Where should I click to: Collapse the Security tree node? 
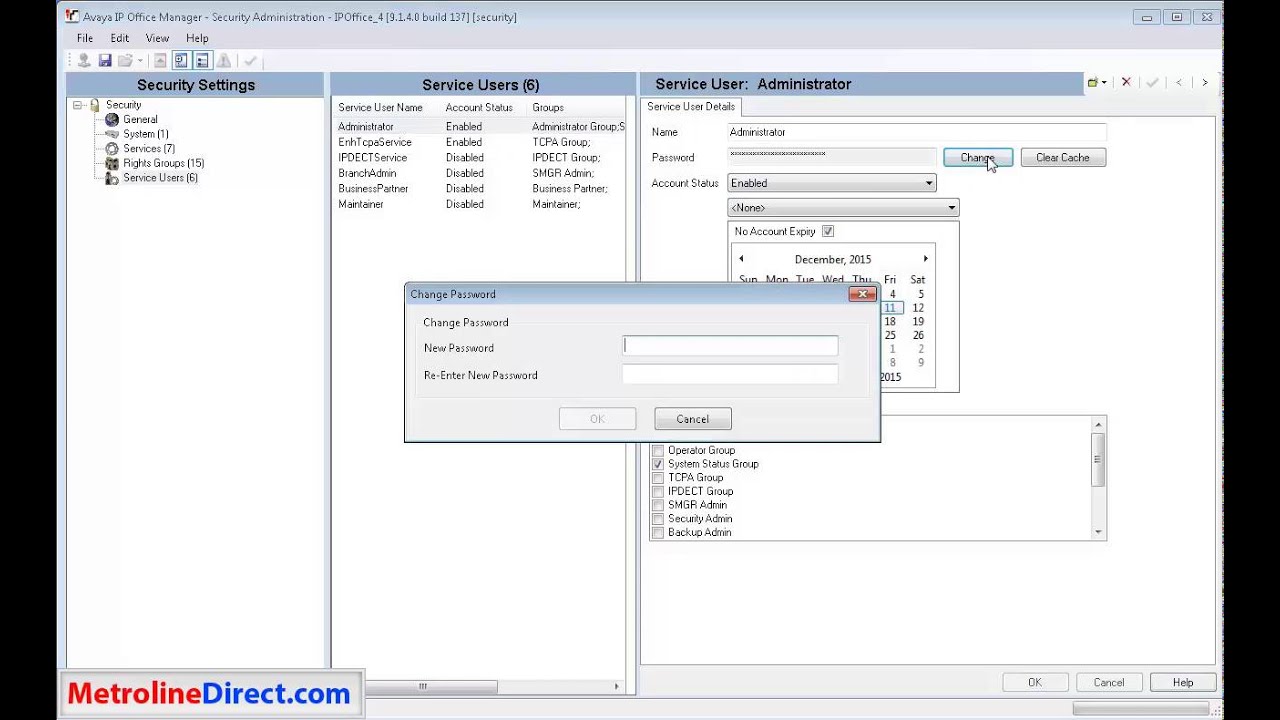(78, 105)
